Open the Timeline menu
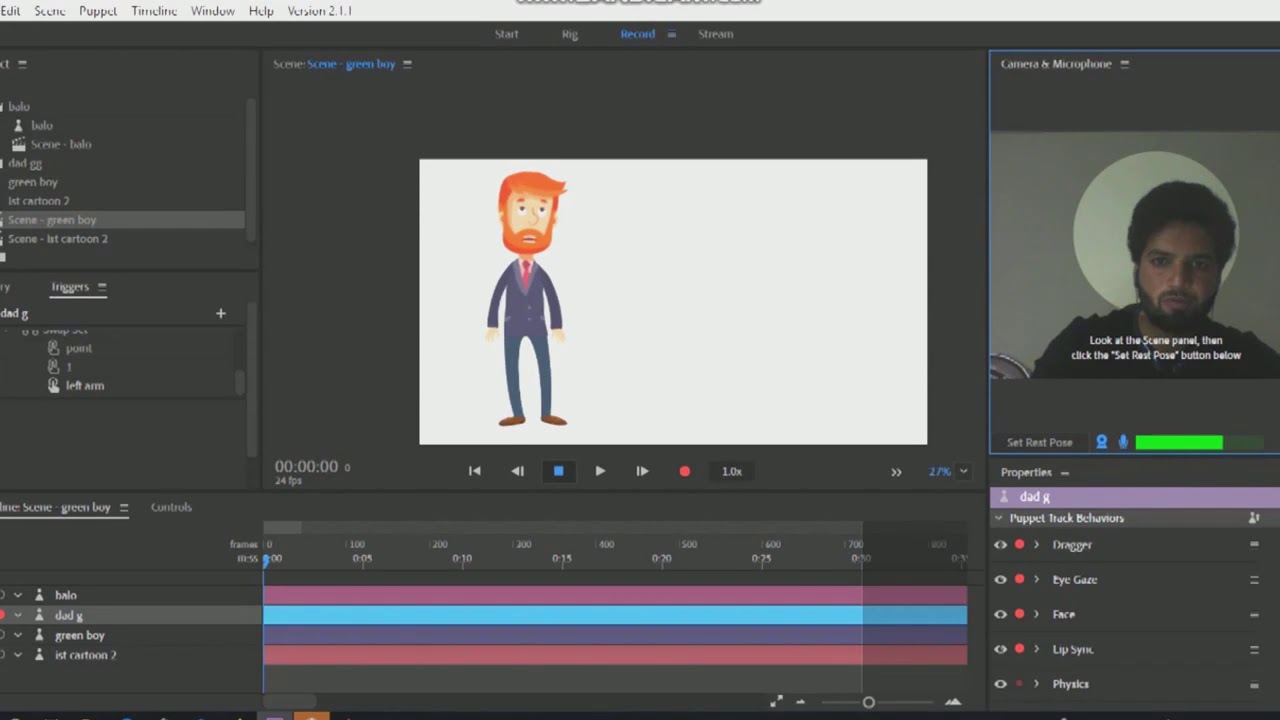1280x720 pixels. click(x=154, y=11)
